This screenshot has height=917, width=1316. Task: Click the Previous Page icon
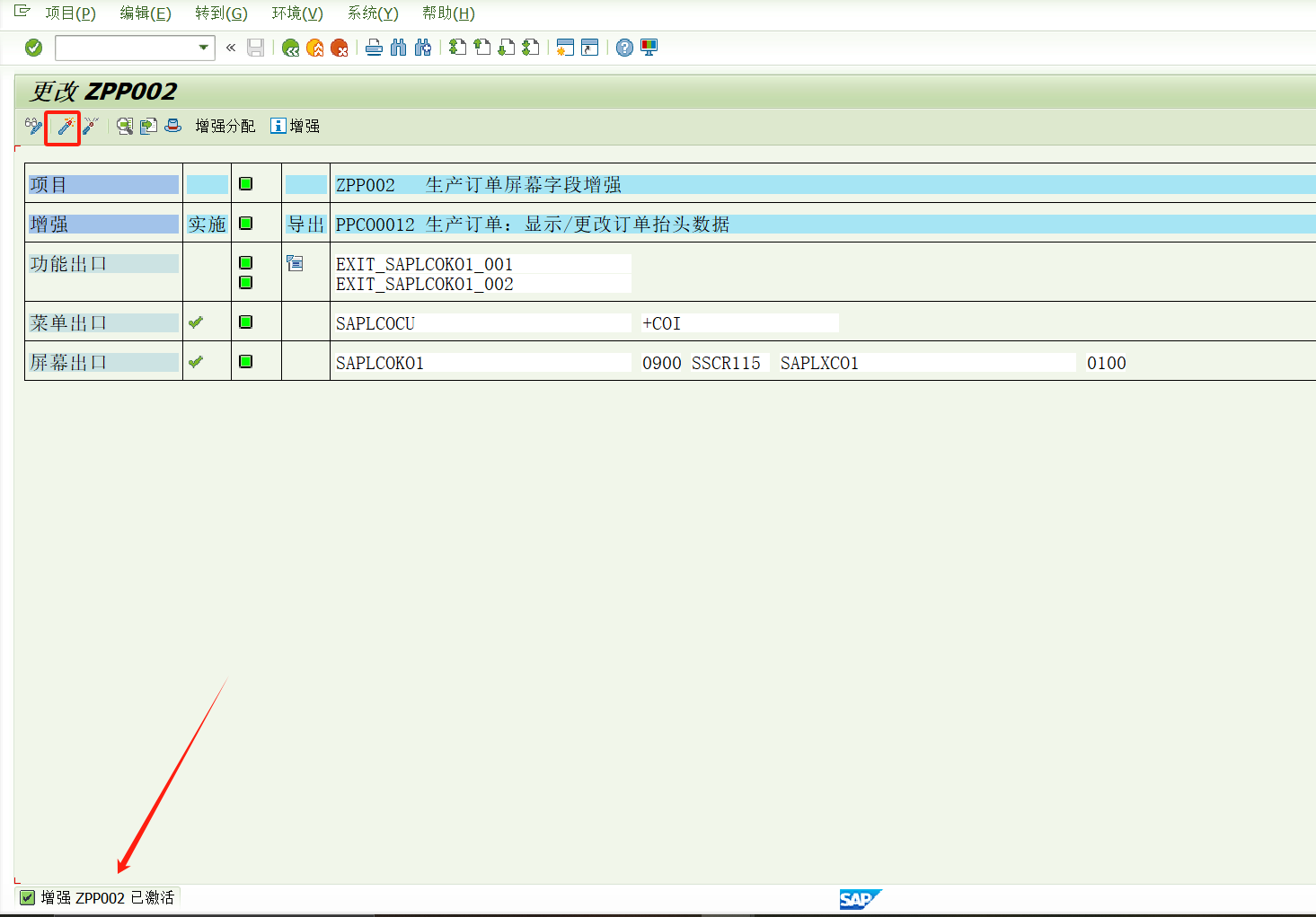coord(482,48)
